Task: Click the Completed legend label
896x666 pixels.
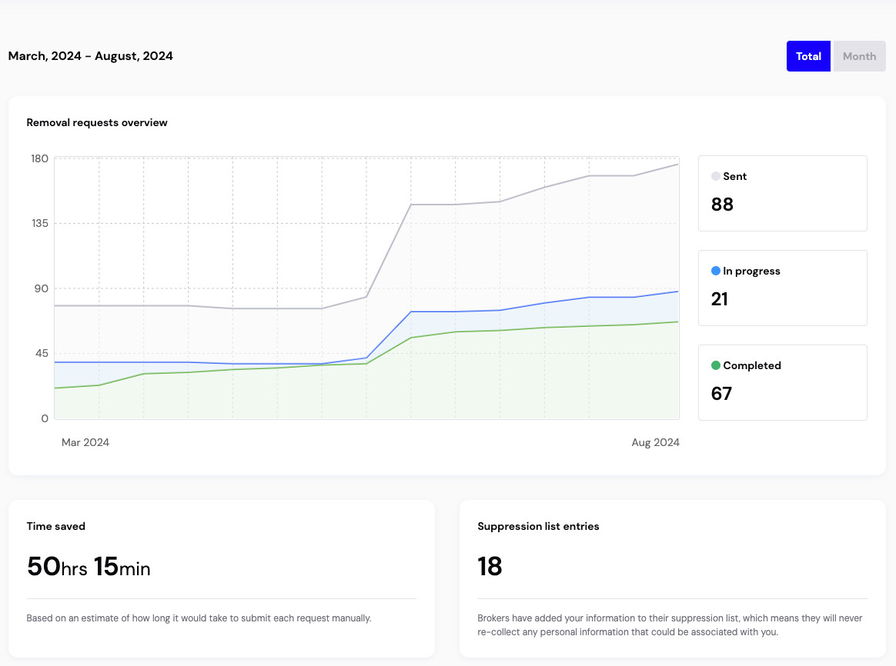Action: click(752, 366)
